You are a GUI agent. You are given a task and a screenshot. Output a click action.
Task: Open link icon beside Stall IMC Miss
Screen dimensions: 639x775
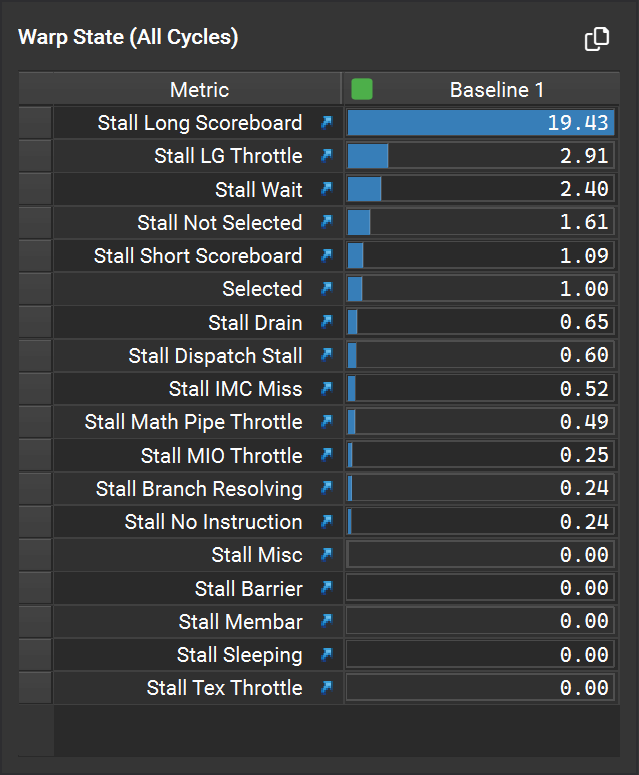(x=327, y=388)
